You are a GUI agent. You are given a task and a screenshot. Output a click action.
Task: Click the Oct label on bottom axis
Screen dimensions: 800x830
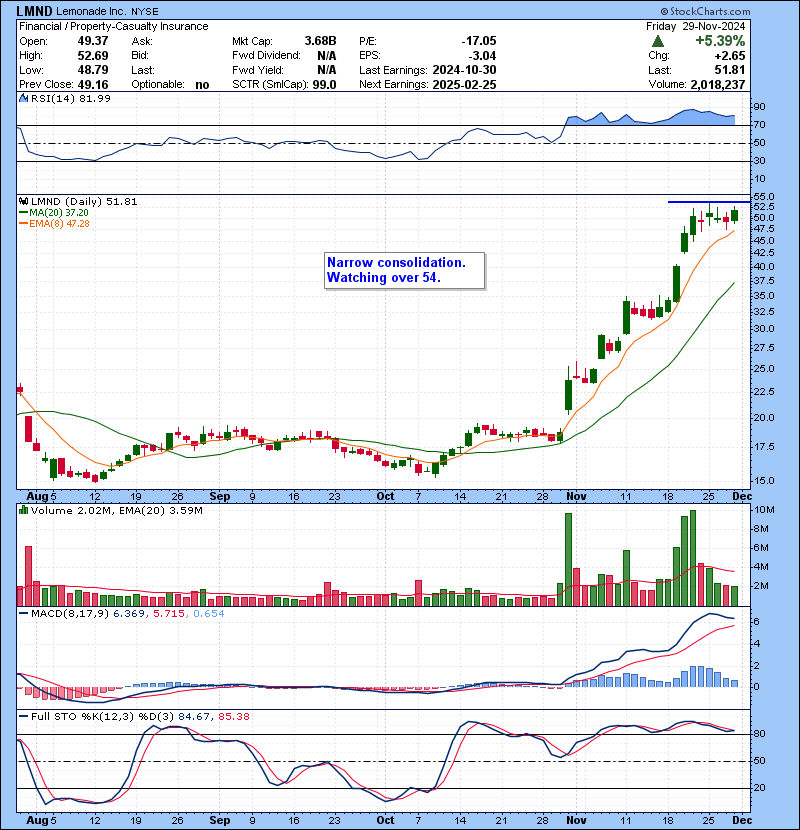(385, 820)
